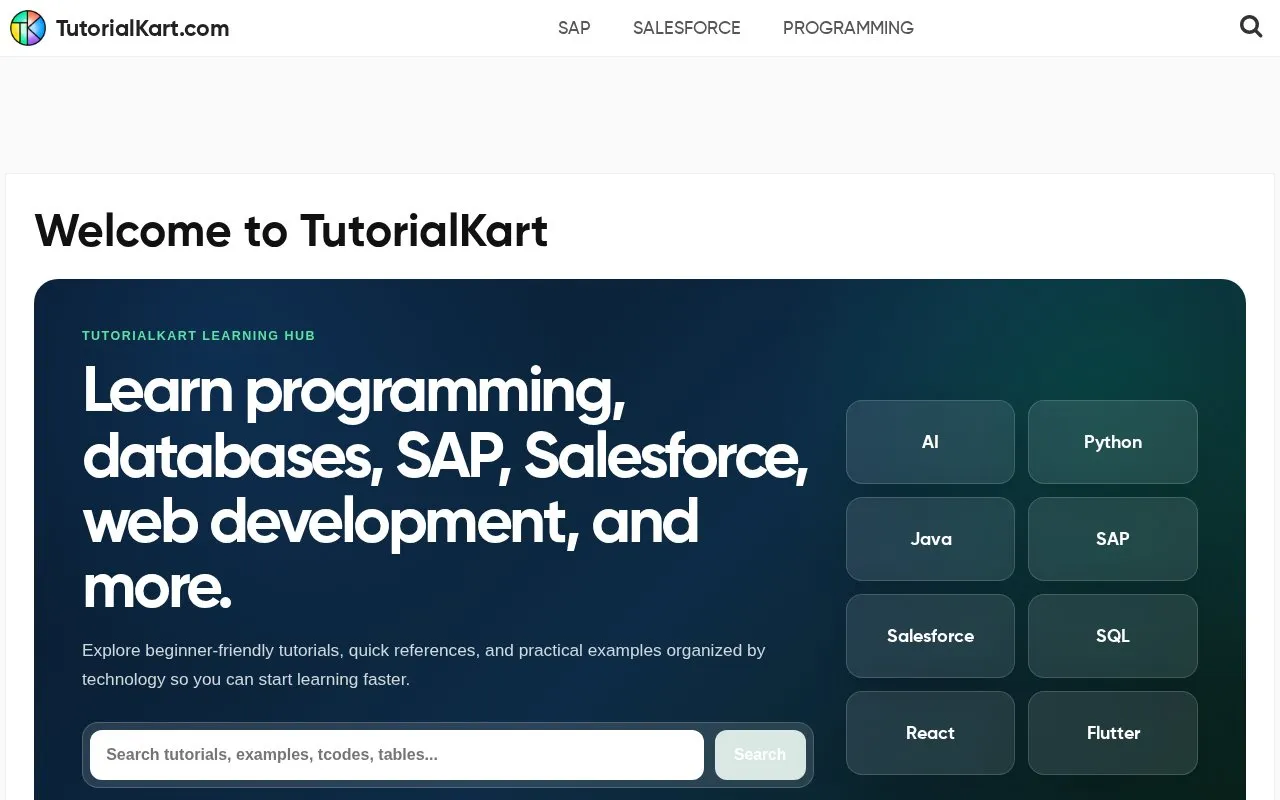This screenshot has height=800, width=1280.
Task: Click the Search button beside search box
Action: tap(760, 755)
